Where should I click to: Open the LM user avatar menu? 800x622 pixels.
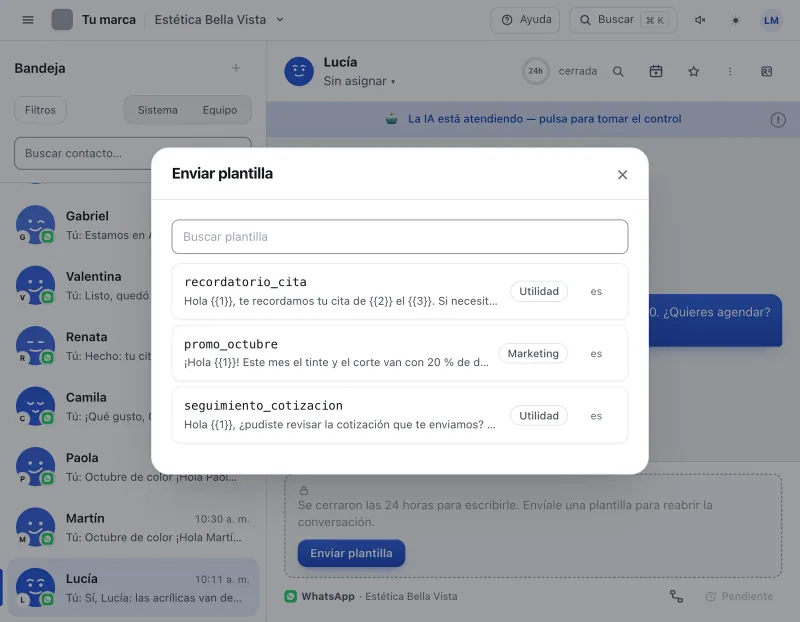771,20
